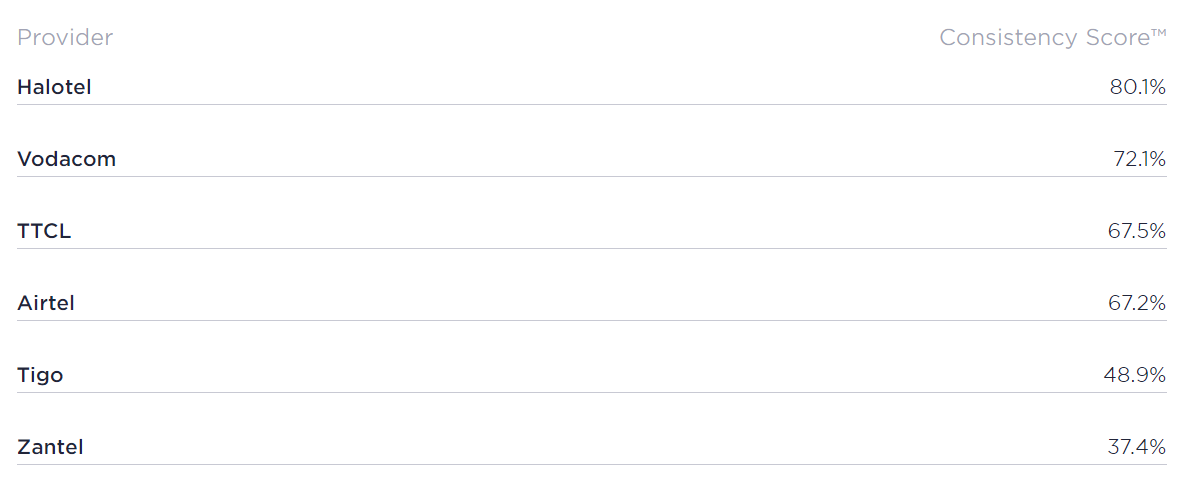Select the Halotel provider name
Screen dimensions: 1187x487
tap(55, 87)
